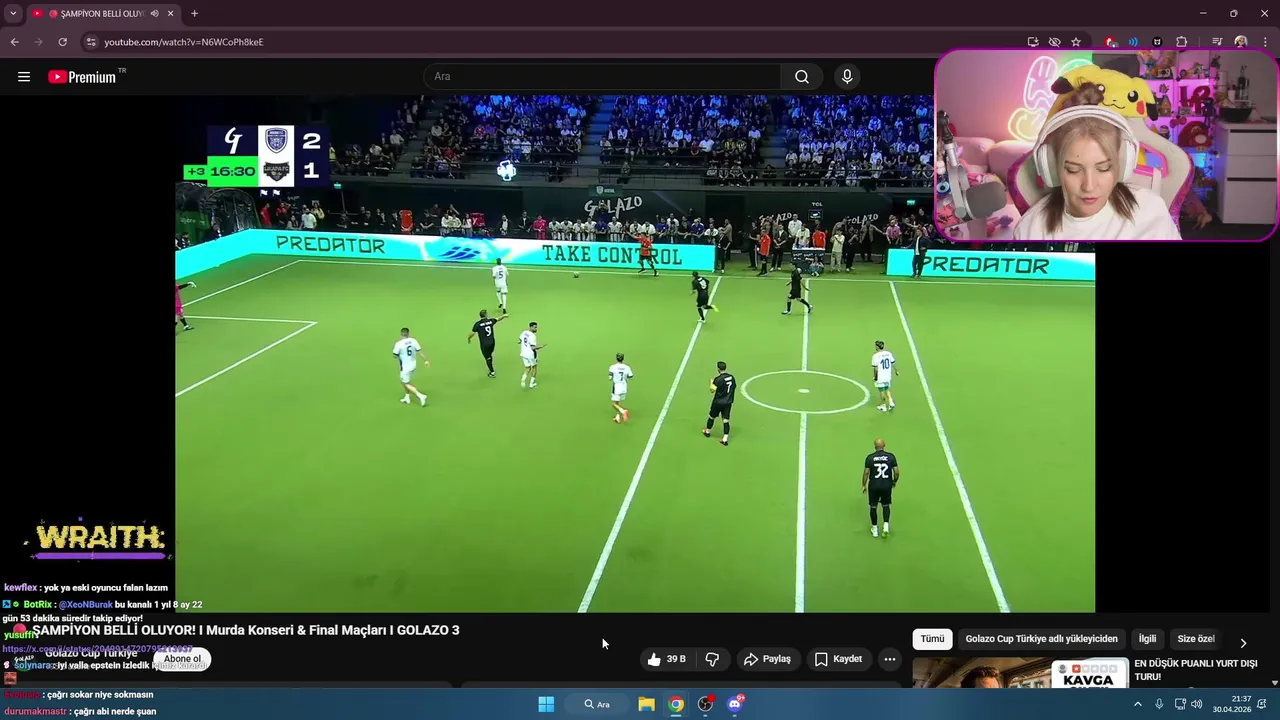Open OBS Studio from the taskbar
The image size is (1280, 720).
point(706,704)
